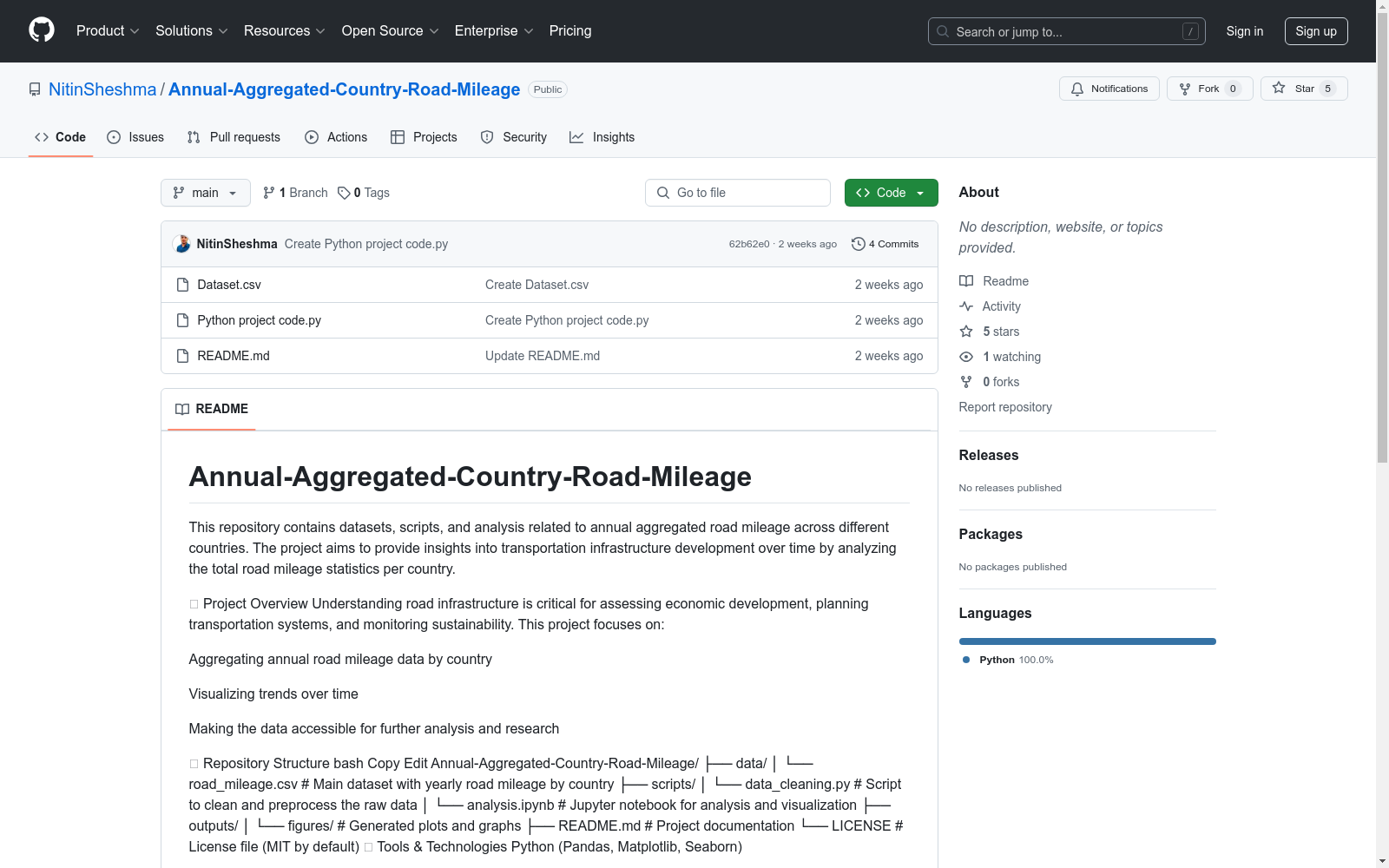Click the file icon beside Python project code.py

click(x=182, y=320)
